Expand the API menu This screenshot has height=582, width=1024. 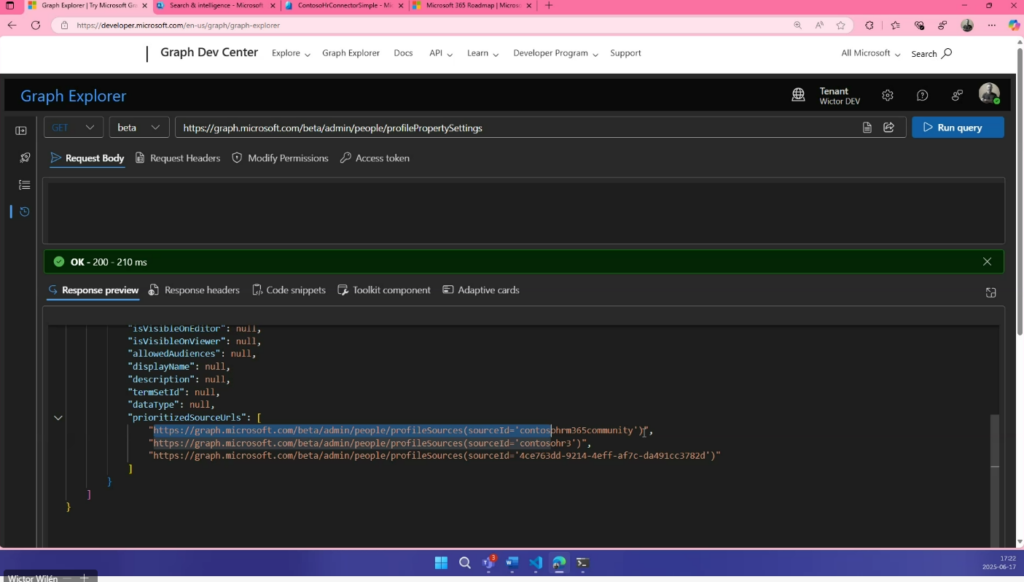(441, 53)
